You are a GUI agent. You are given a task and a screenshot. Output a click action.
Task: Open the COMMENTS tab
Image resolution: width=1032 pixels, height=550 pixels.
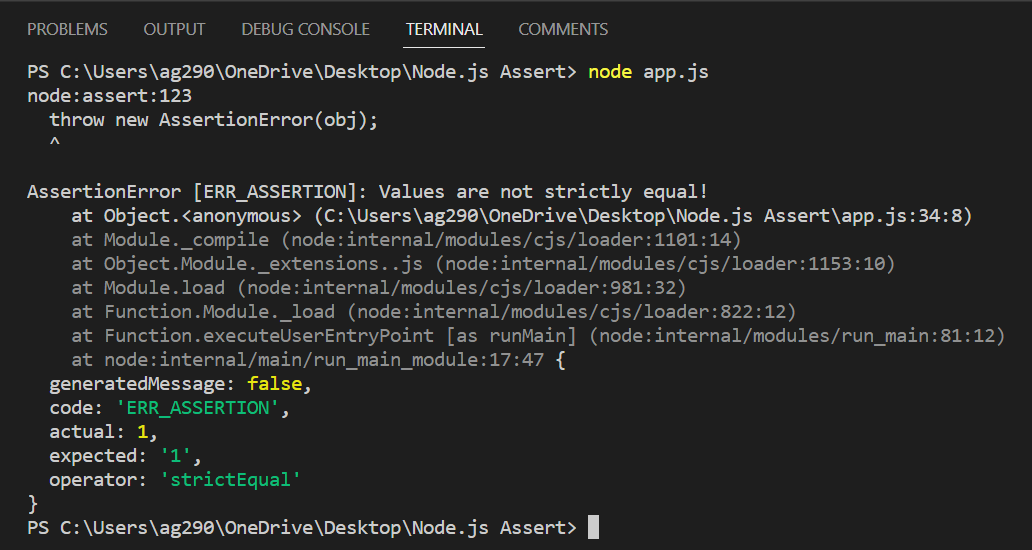tap(563, 30)
